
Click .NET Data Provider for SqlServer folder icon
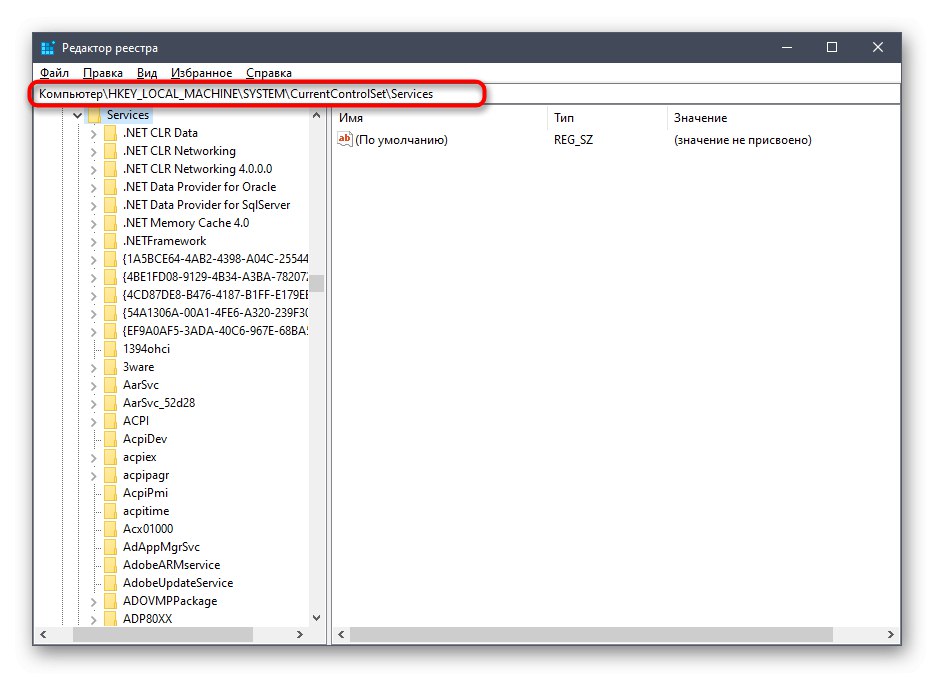(x=110, y=205)
